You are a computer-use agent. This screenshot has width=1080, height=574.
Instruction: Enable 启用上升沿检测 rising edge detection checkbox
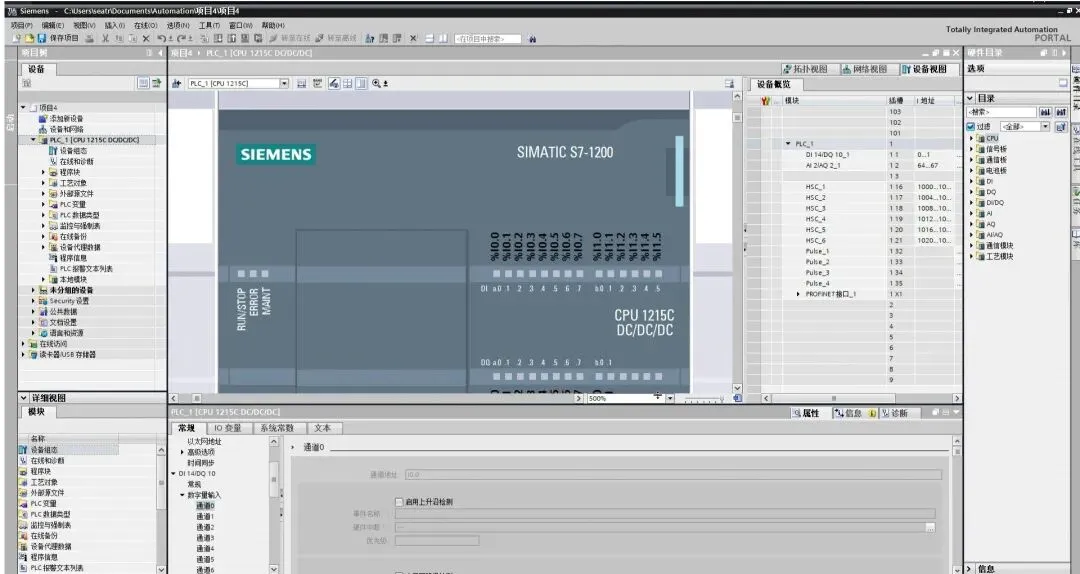coord(398,502)
